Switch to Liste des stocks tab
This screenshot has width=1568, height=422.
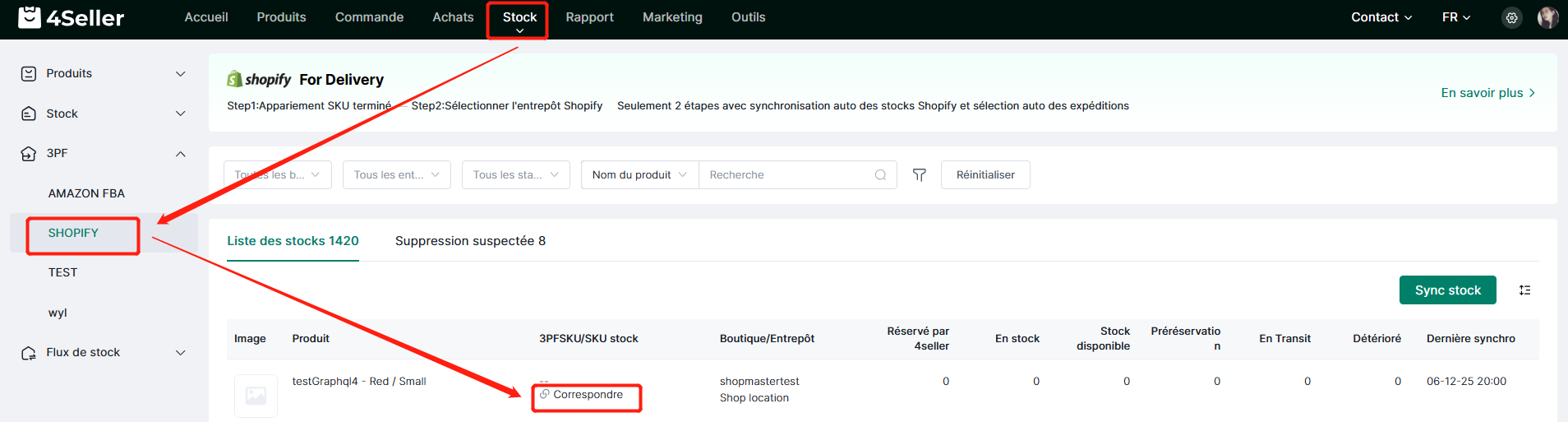(293, 241)
